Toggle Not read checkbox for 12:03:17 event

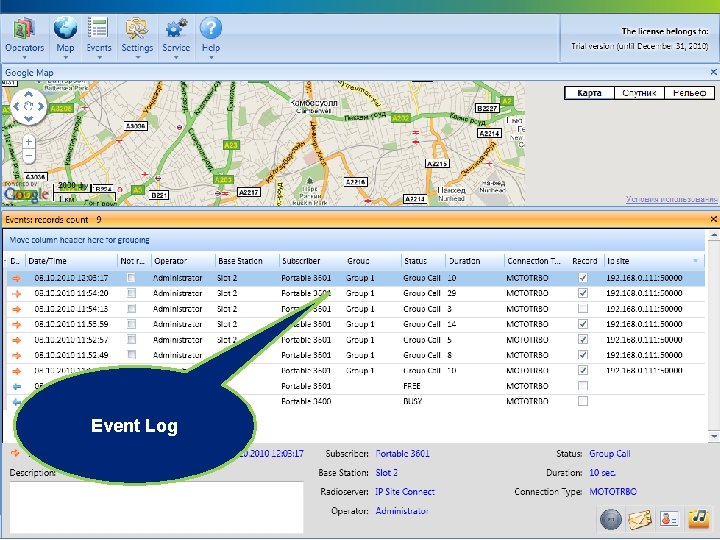point(131,277)
